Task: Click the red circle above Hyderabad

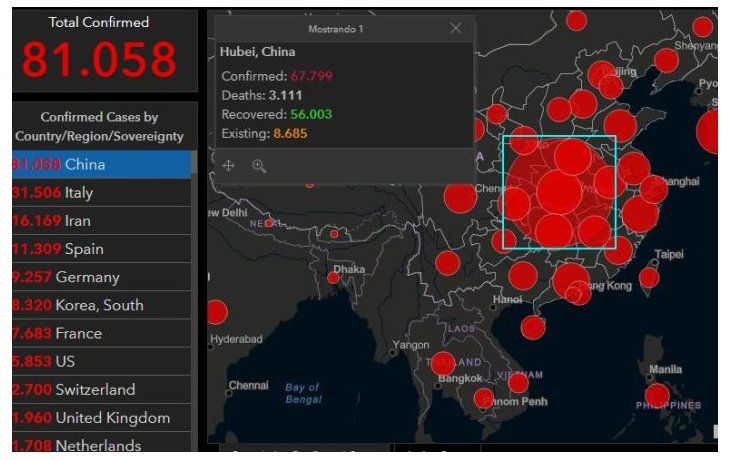Action: pyautogui.click(x=216, y=312)
